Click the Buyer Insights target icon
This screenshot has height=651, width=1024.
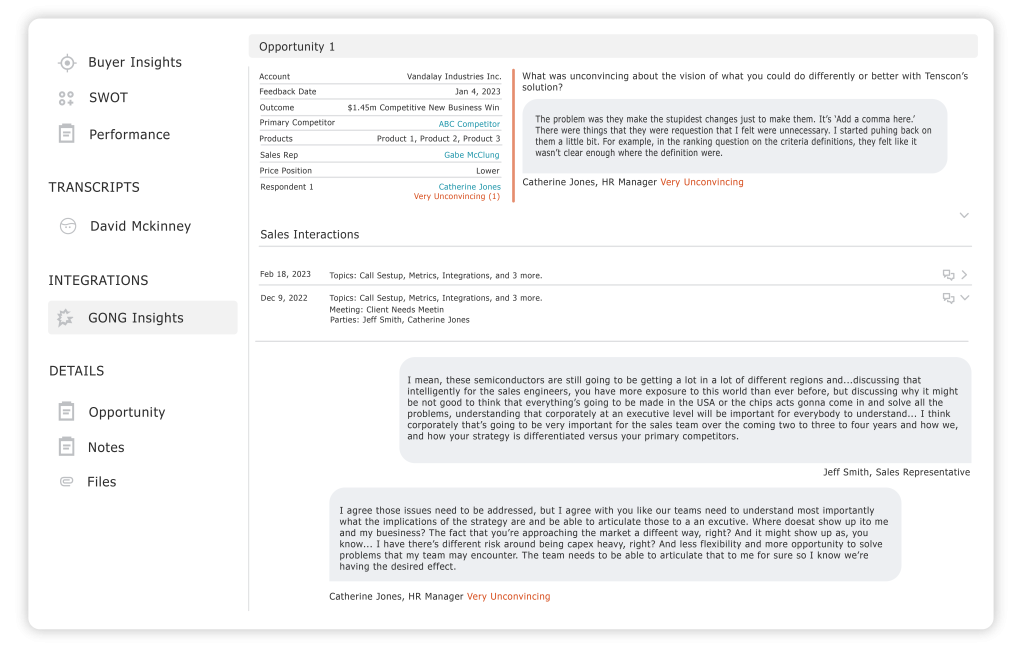(x=67, y=63)
